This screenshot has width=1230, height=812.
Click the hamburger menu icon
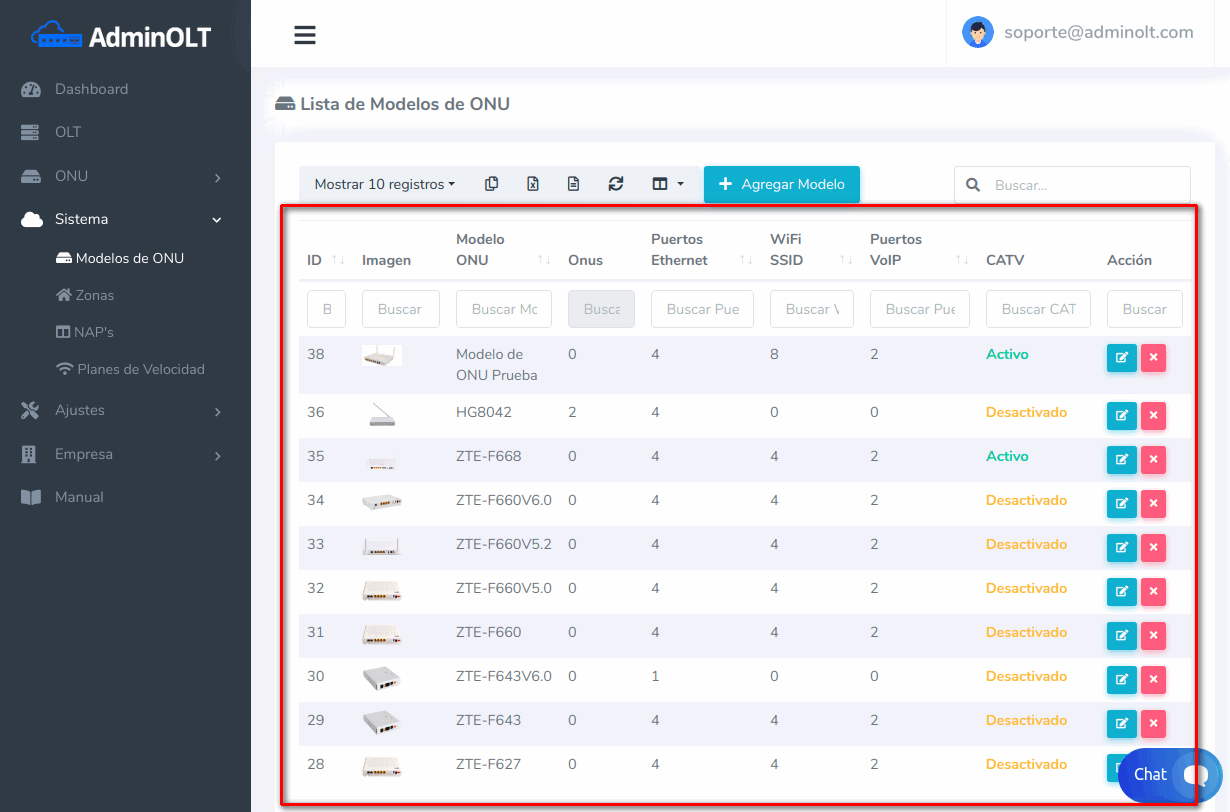tap(305, 35)
